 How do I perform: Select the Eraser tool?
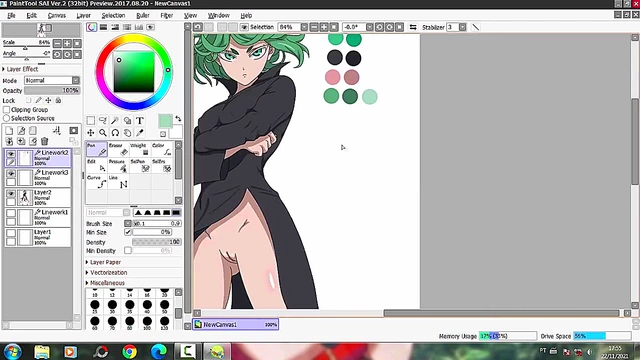[118, 149]
